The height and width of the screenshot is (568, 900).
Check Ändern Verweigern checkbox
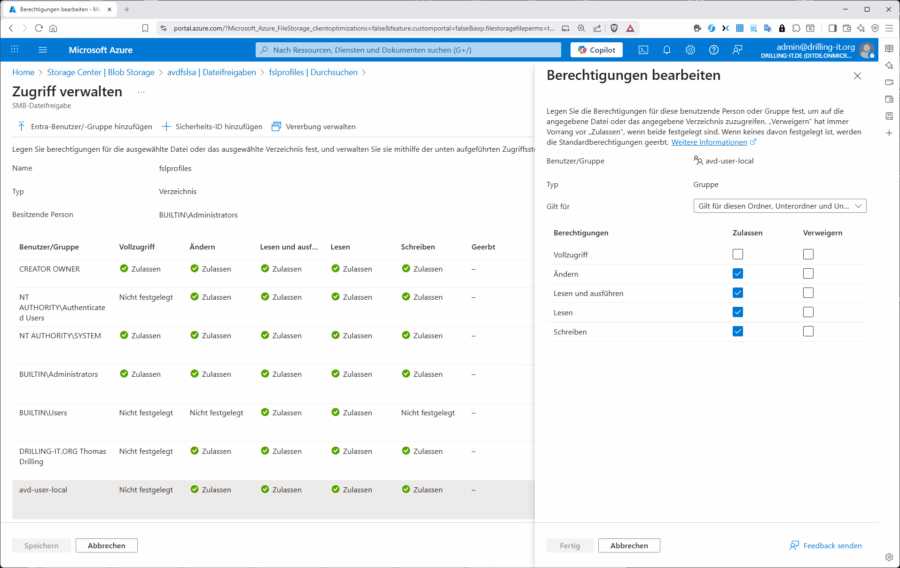[808, 274]
